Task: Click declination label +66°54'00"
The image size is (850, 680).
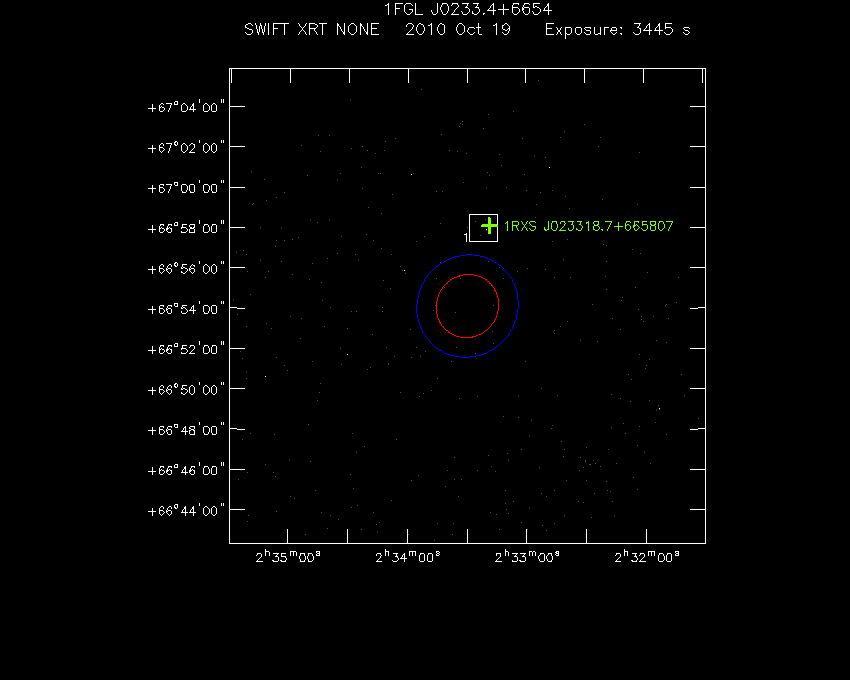Action: pos(186,309)
